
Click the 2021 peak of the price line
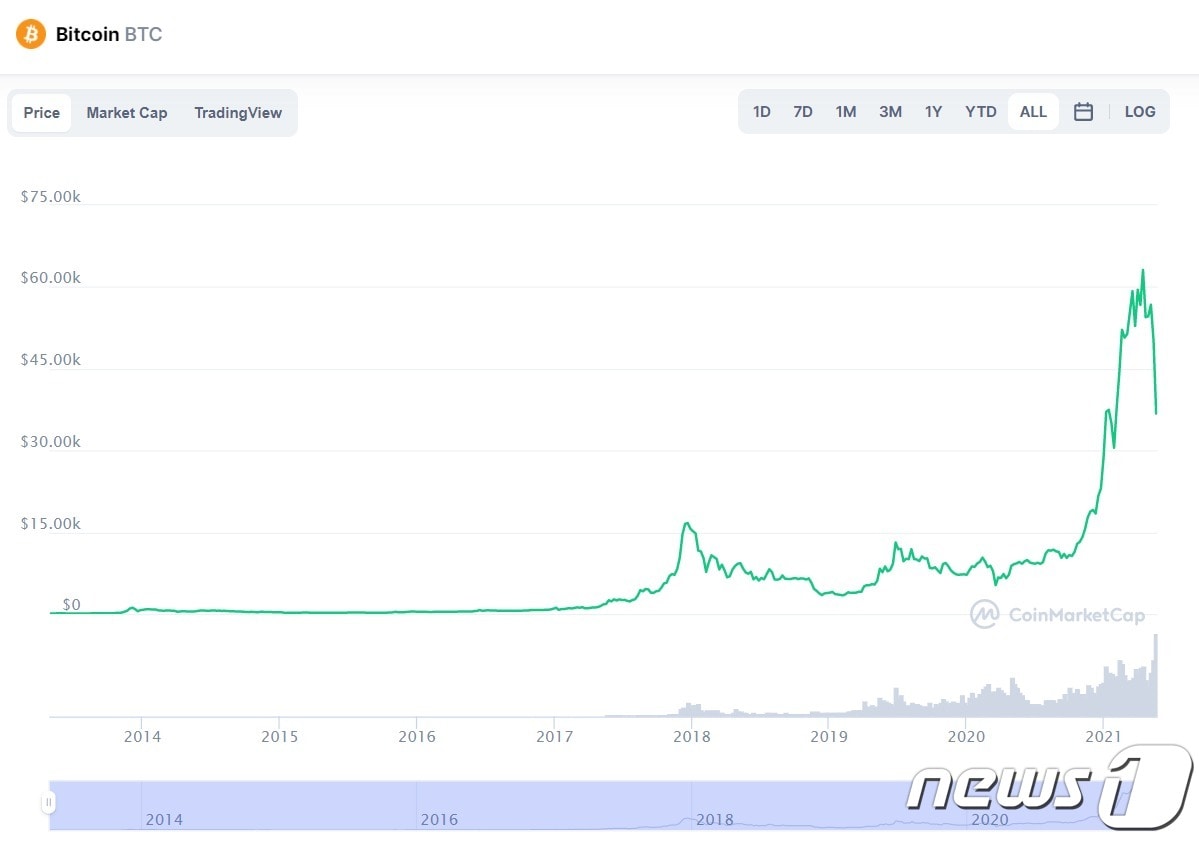pos(1142,270)
